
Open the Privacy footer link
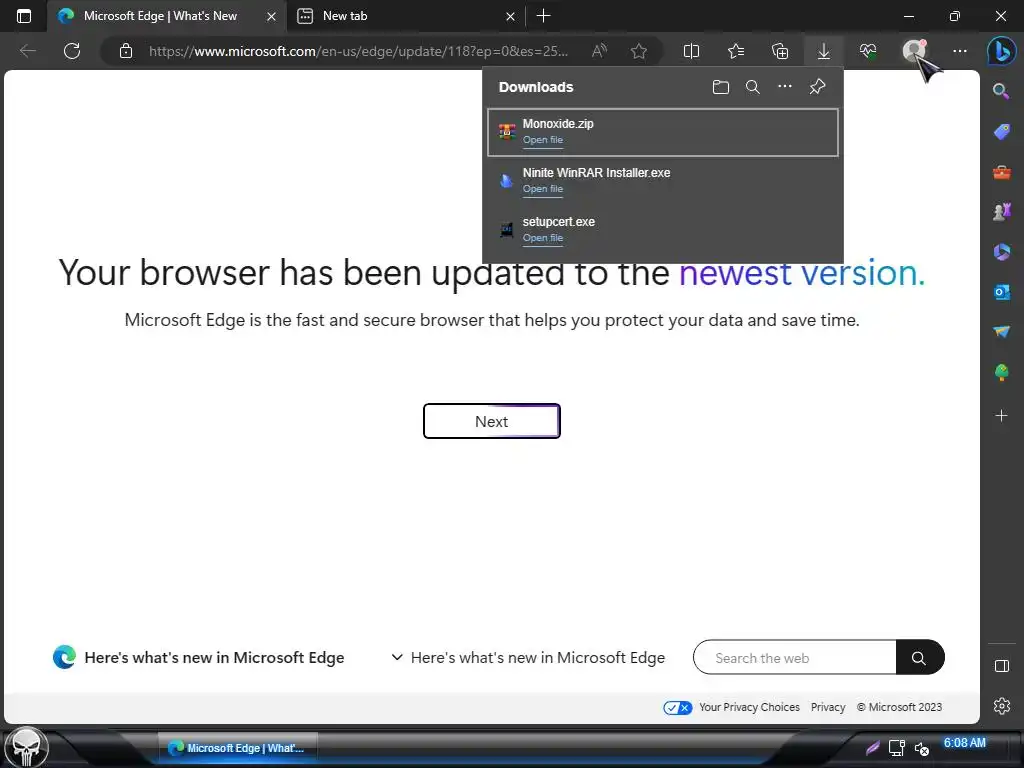pos(827,707)
